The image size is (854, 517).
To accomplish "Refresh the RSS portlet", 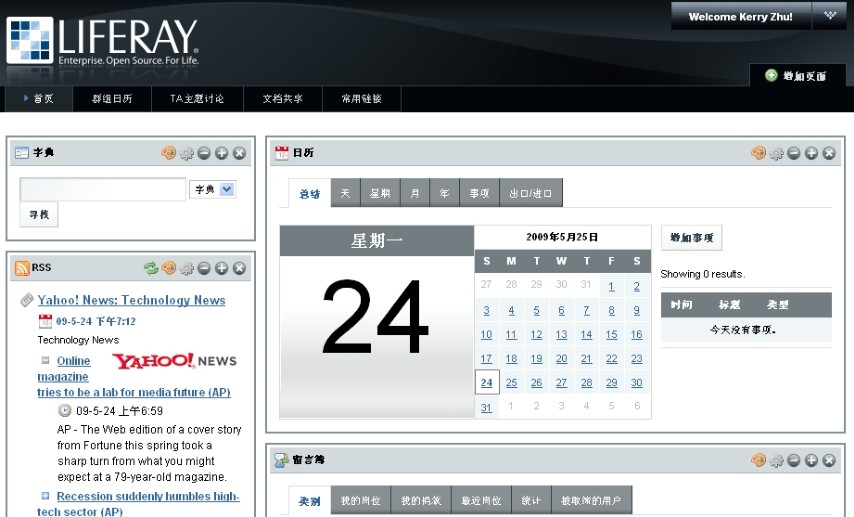I will tap(151, 268).
